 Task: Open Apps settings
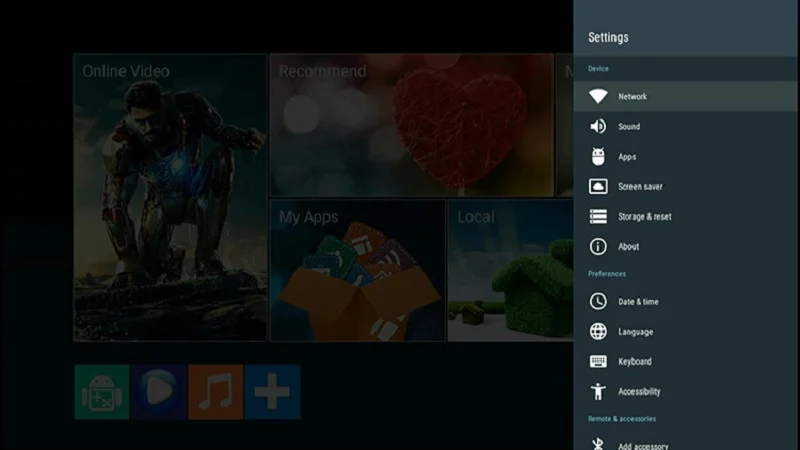coord(686,156)
